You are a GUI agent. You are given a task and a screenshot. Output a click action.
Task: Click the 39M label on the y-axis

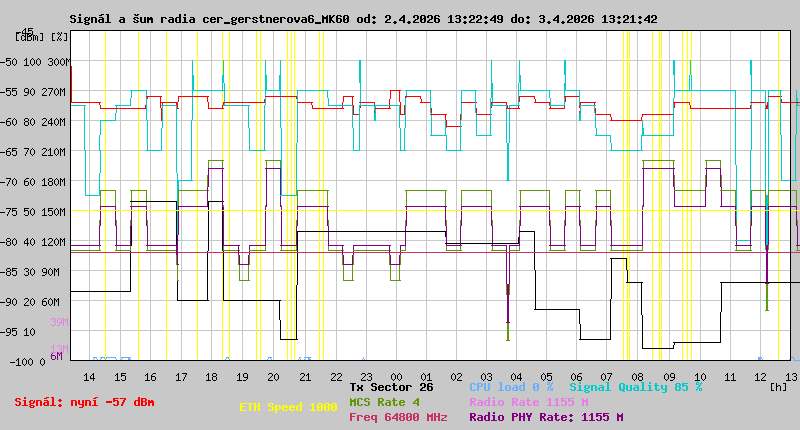pos(58,322)
